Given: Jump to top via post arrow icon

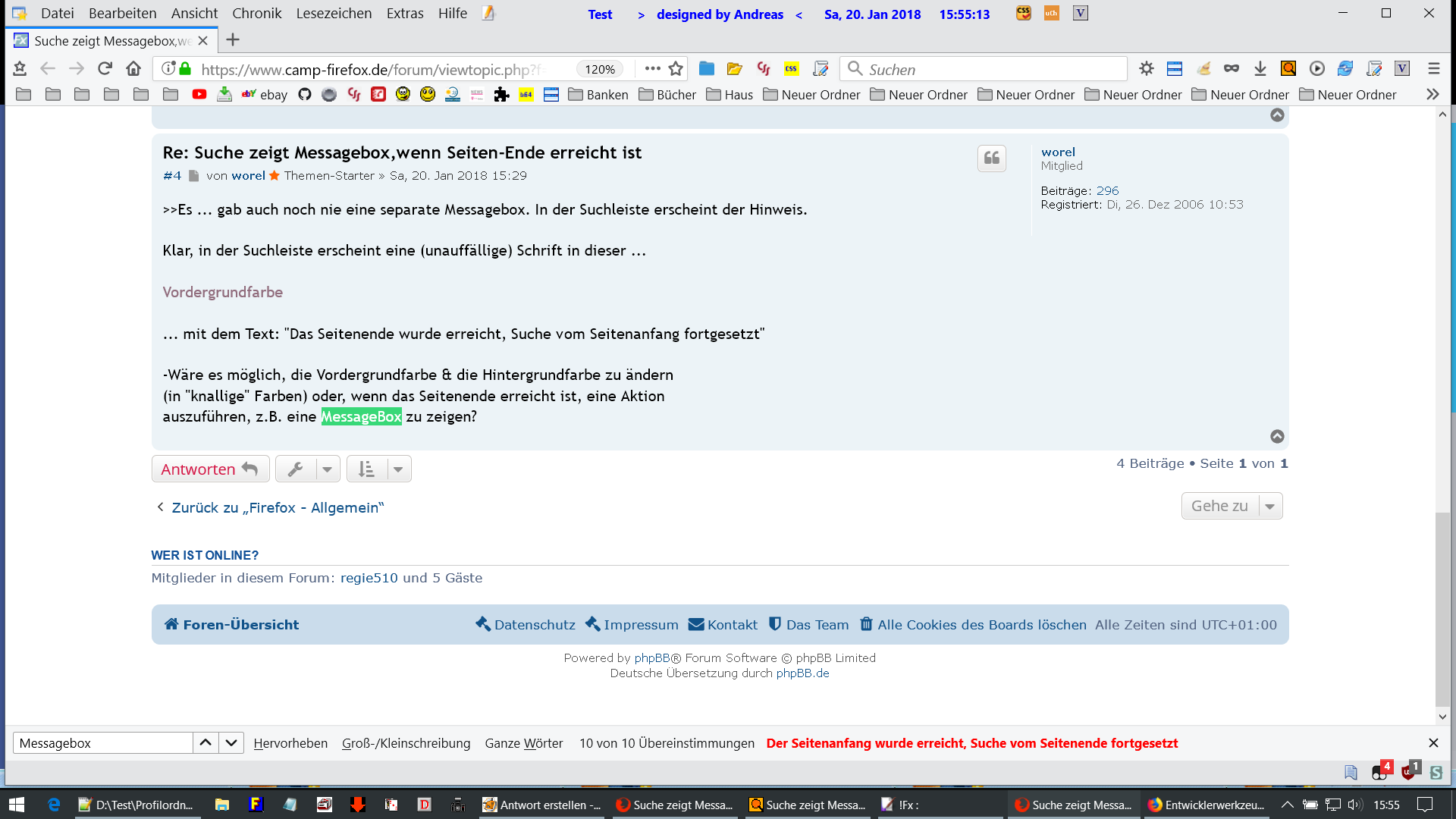Looking at the screenshot, I should (1277, 436).
